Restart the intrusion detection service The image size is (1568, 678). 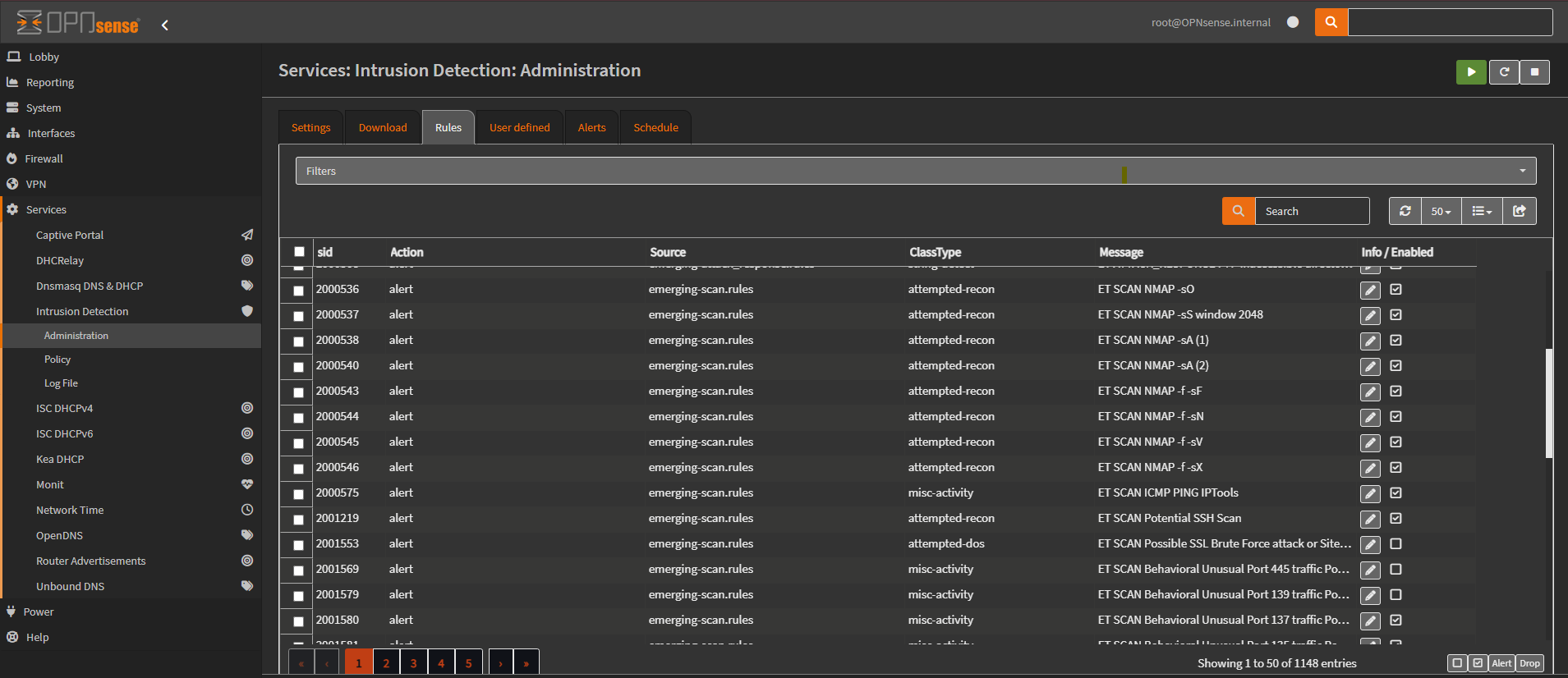(1504, 72)
